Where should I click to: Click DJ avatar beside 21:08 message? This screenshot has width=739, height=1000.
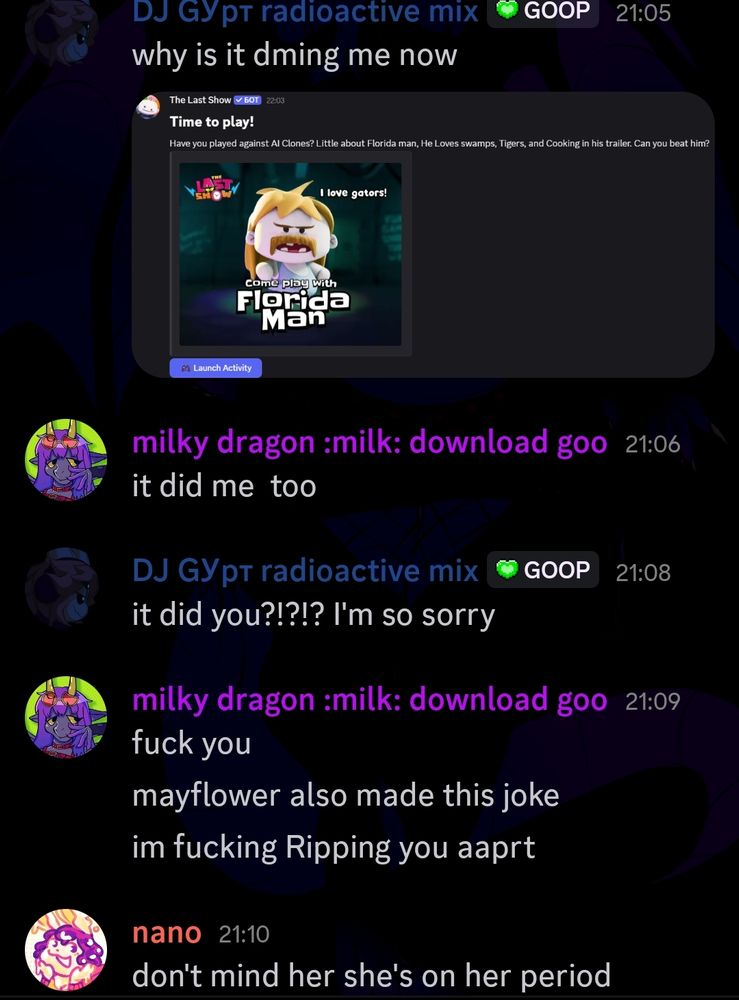pyautogui.click(x=62, y=587)
